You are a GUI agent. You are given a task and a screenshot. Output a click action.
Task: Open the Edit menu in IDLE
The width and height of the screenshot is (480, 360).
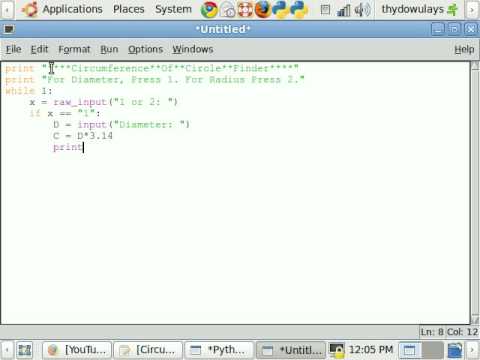(x=39, y=49)
